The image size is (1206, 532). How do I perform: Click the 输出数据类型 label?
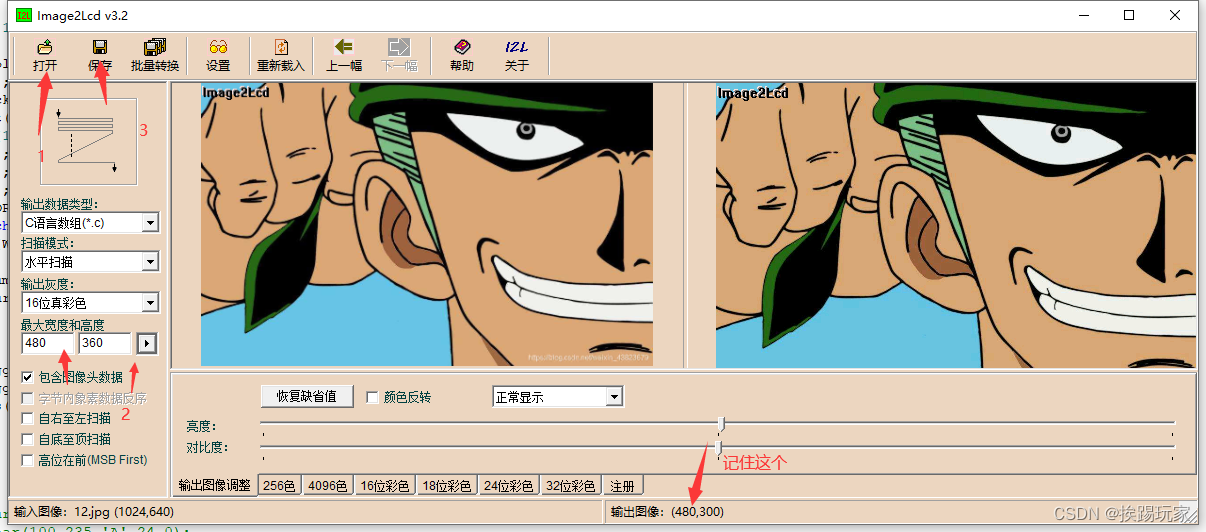click(x=60, y=204)
